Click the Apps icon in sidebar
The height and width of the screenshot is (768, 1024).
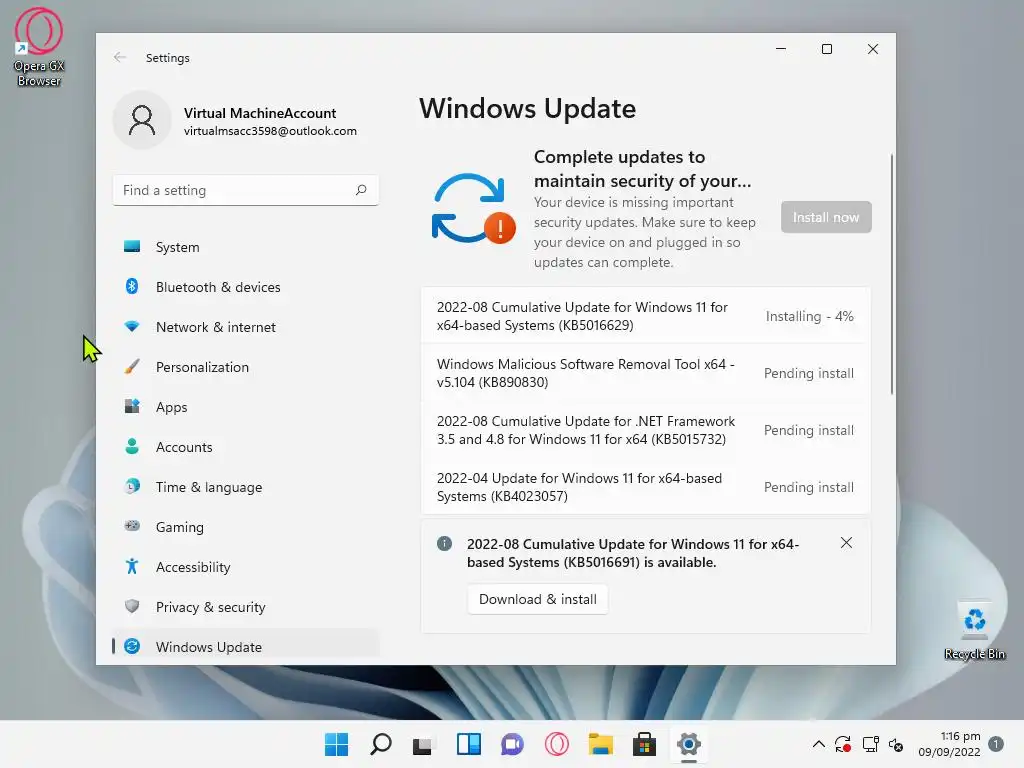132,406
